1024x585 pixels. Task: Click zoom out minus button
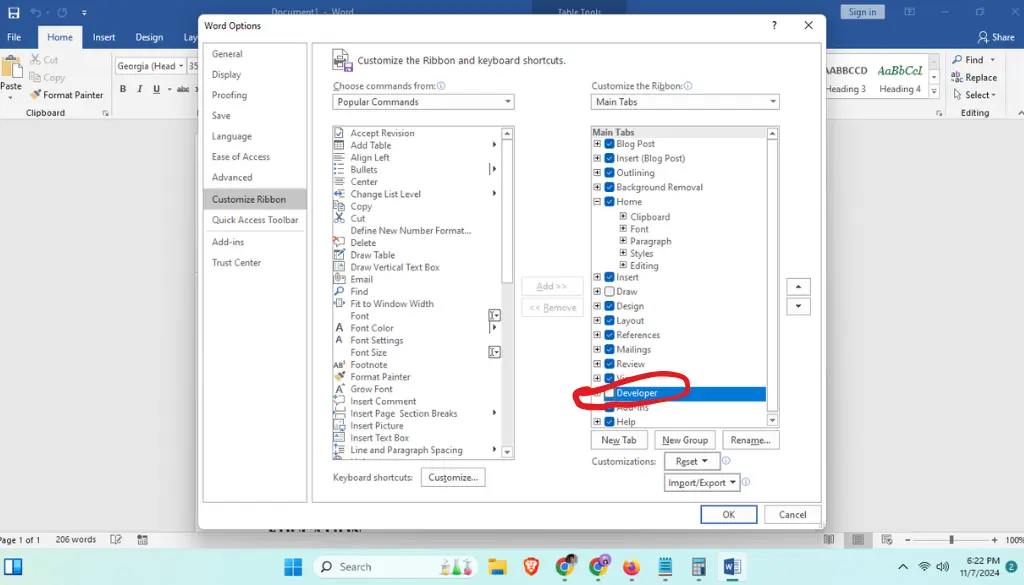point(908,539)
